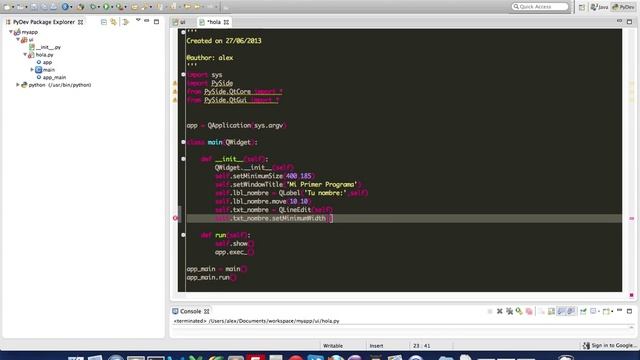Close the *hola editor tab
The image size is (640, 360).
[x=226, y=22]
